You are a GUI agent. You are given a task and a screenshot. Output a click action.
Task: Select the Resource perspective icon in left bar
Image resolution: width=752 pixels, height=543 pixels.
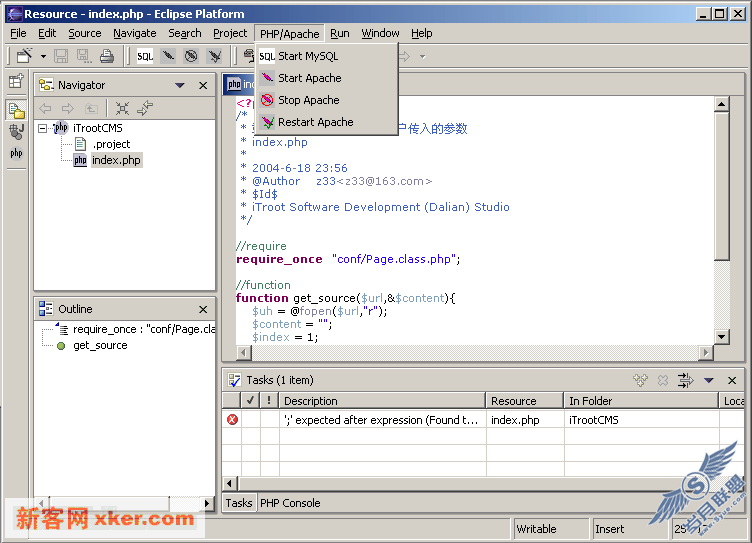click(x=16, y=110)
